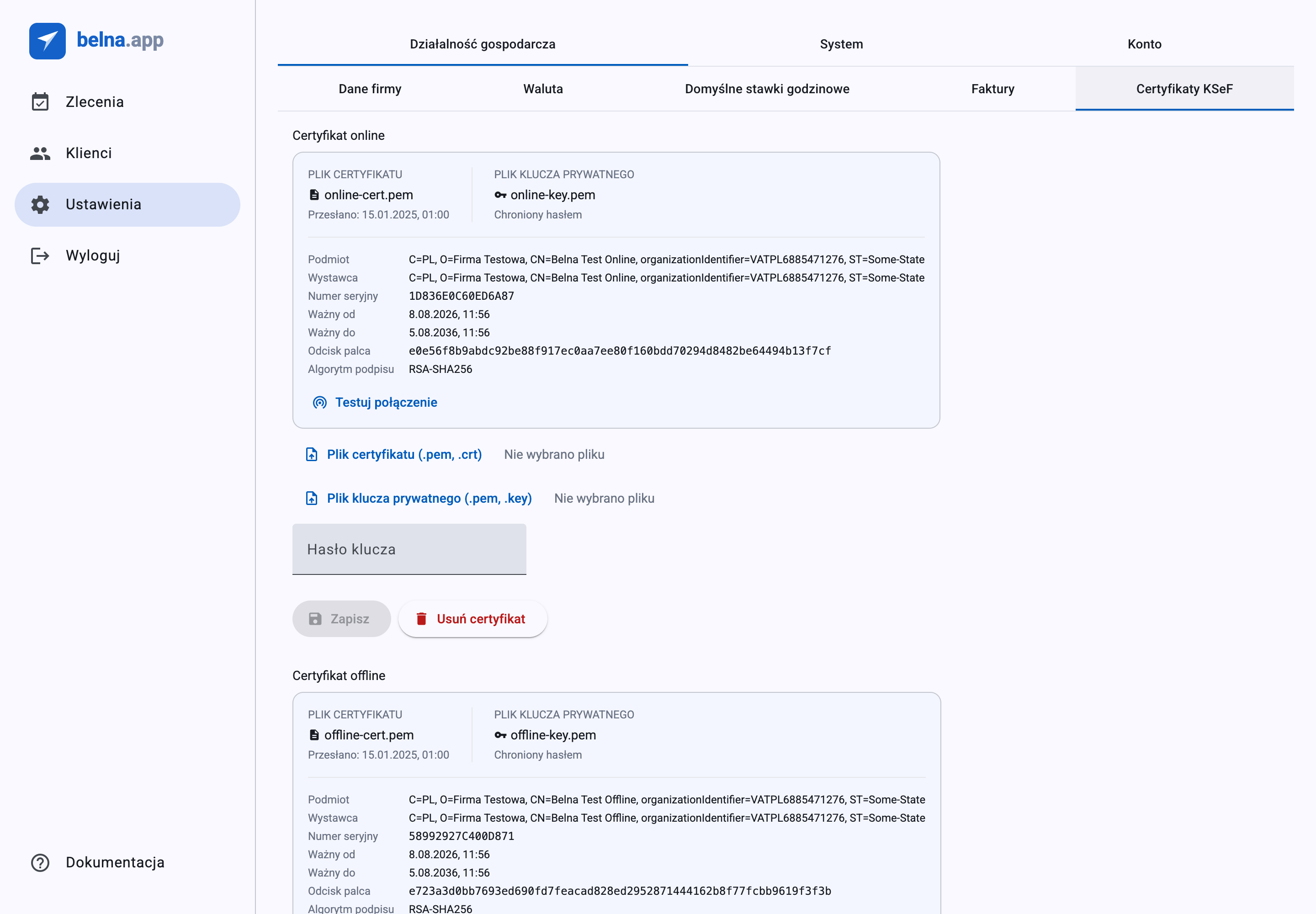Open the Zlecenia section

tap(127, 102)
